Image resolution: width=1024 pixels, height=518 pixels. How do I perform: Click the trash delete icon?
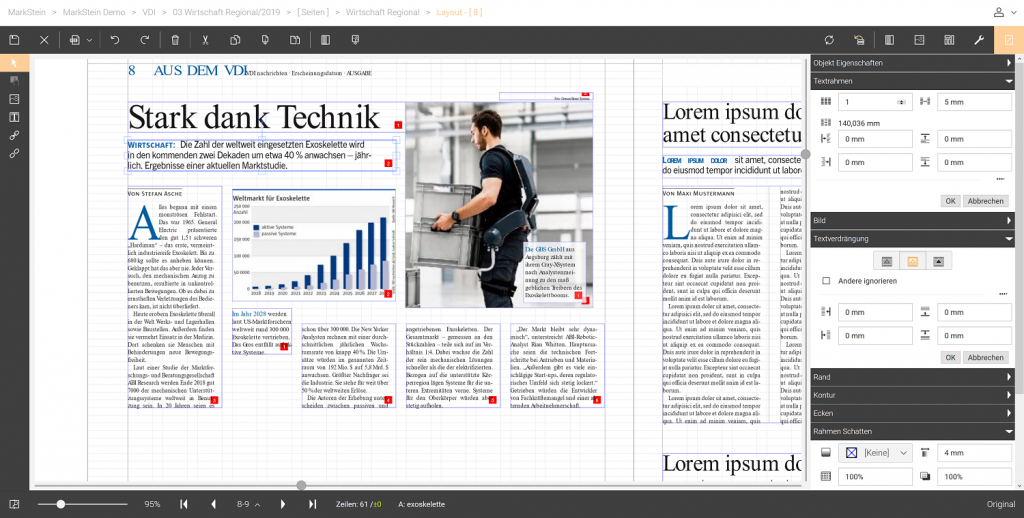tap(175, 40)
